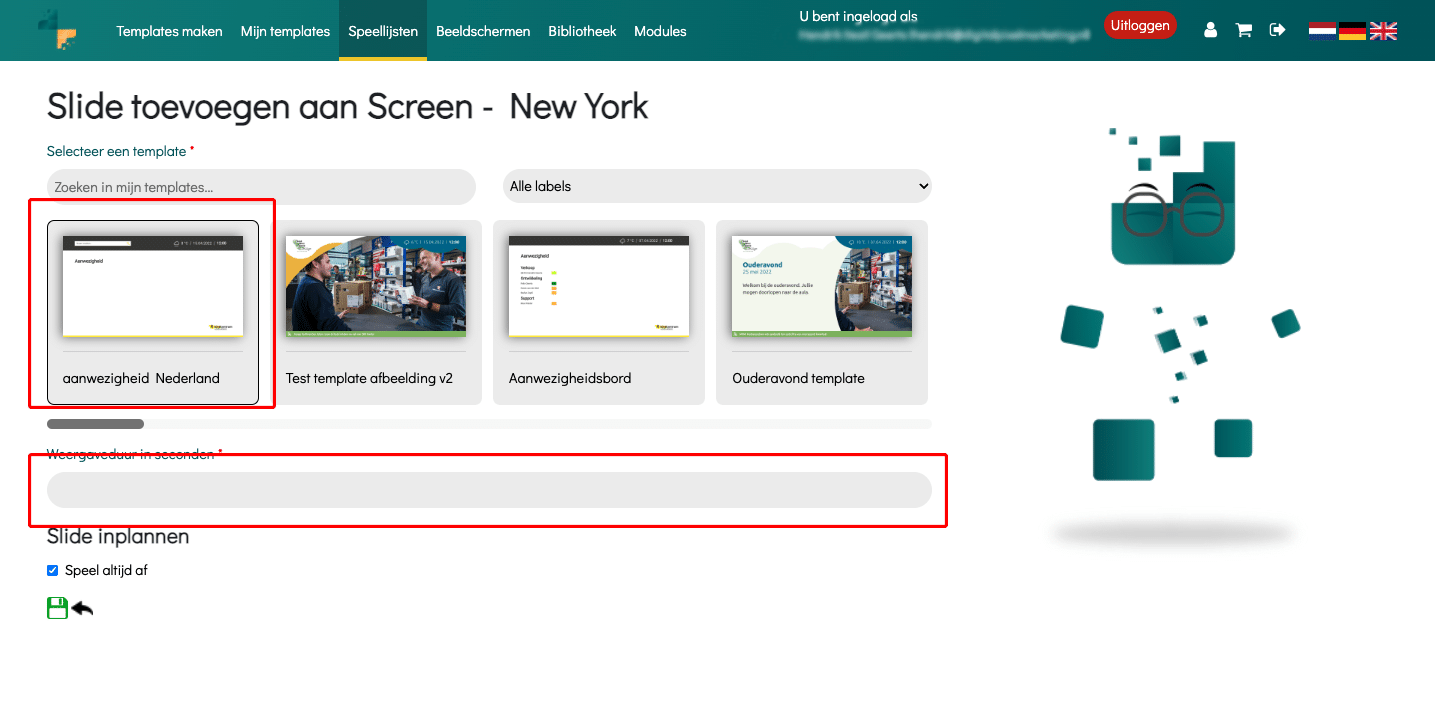The width and height of the screenshot is (1435, 711).
Task: Open the shopping cart icon
Action: [1244, 30]
